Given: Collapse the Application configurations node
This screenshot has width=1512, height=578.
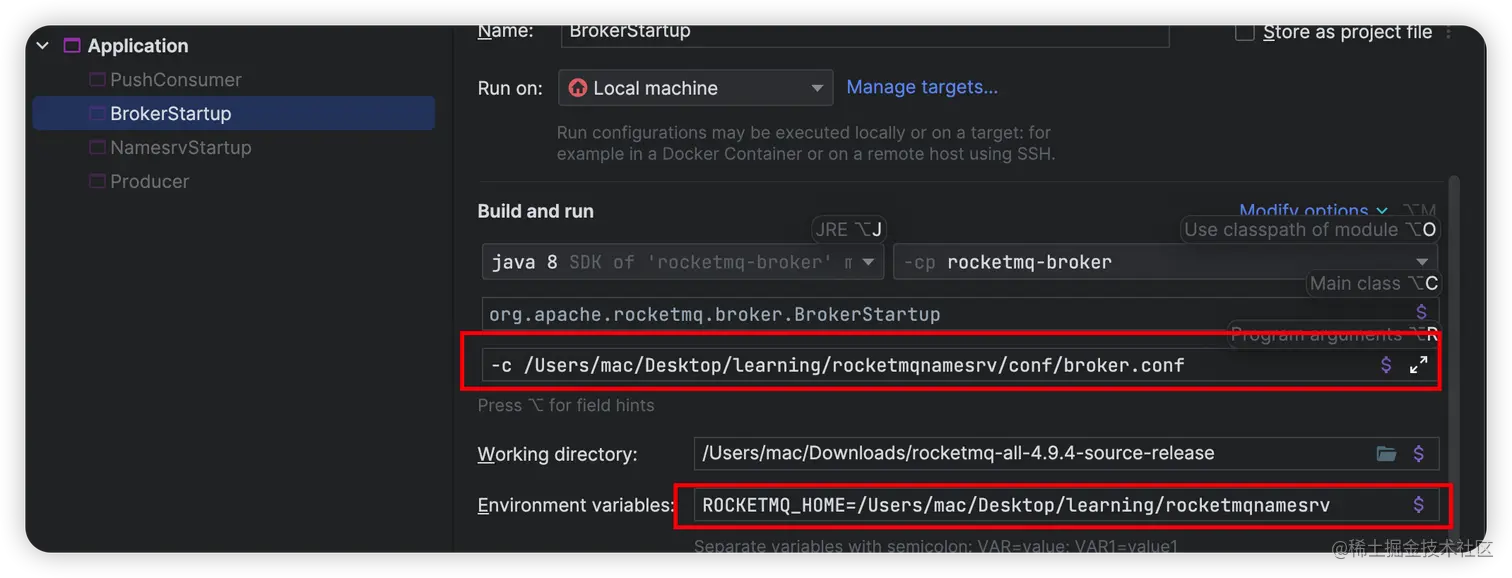Looking at the screenshot, I should [42, 46].
